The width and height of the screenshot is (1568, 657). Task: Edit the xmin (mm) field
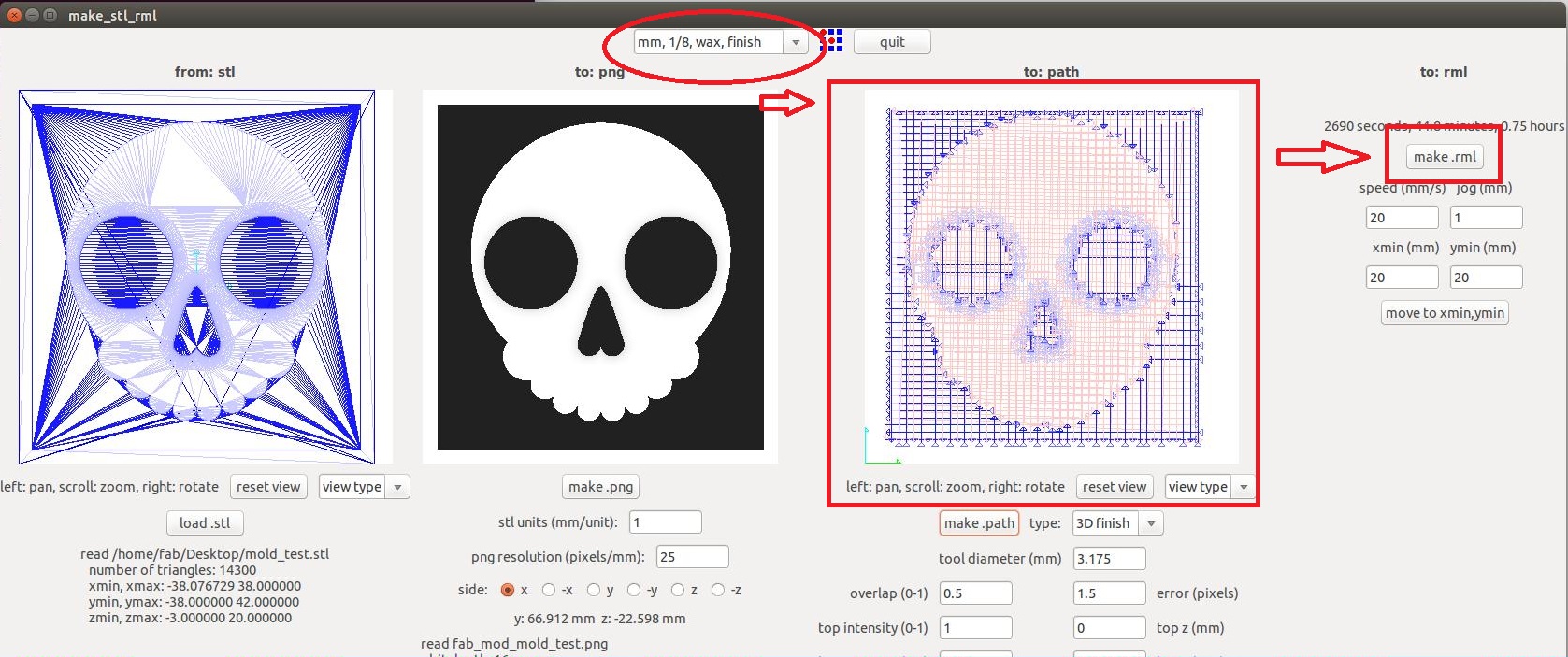(1402, 278)
